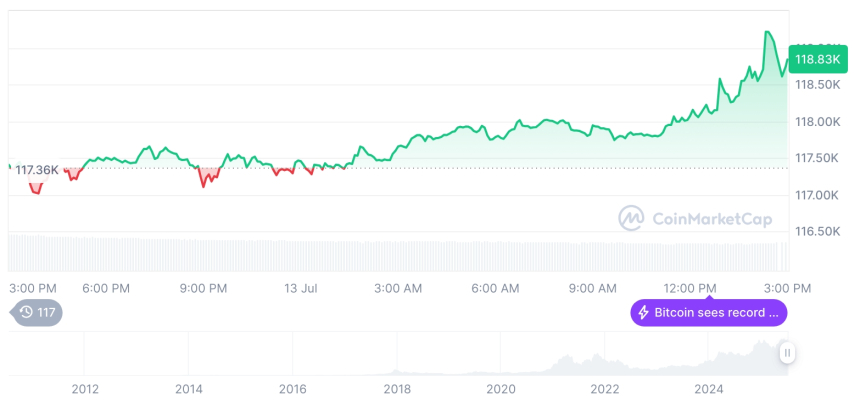The height and width of the screenshot is (401, 860).
Task: Click the 116.50K price axis label
Action: click(817, 231)
